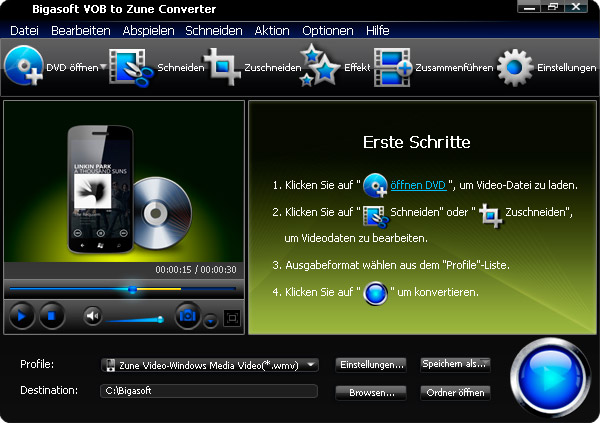Click the playback seek bar handle
The width and height of the screenshot is (600, 423).
point(132,289)
